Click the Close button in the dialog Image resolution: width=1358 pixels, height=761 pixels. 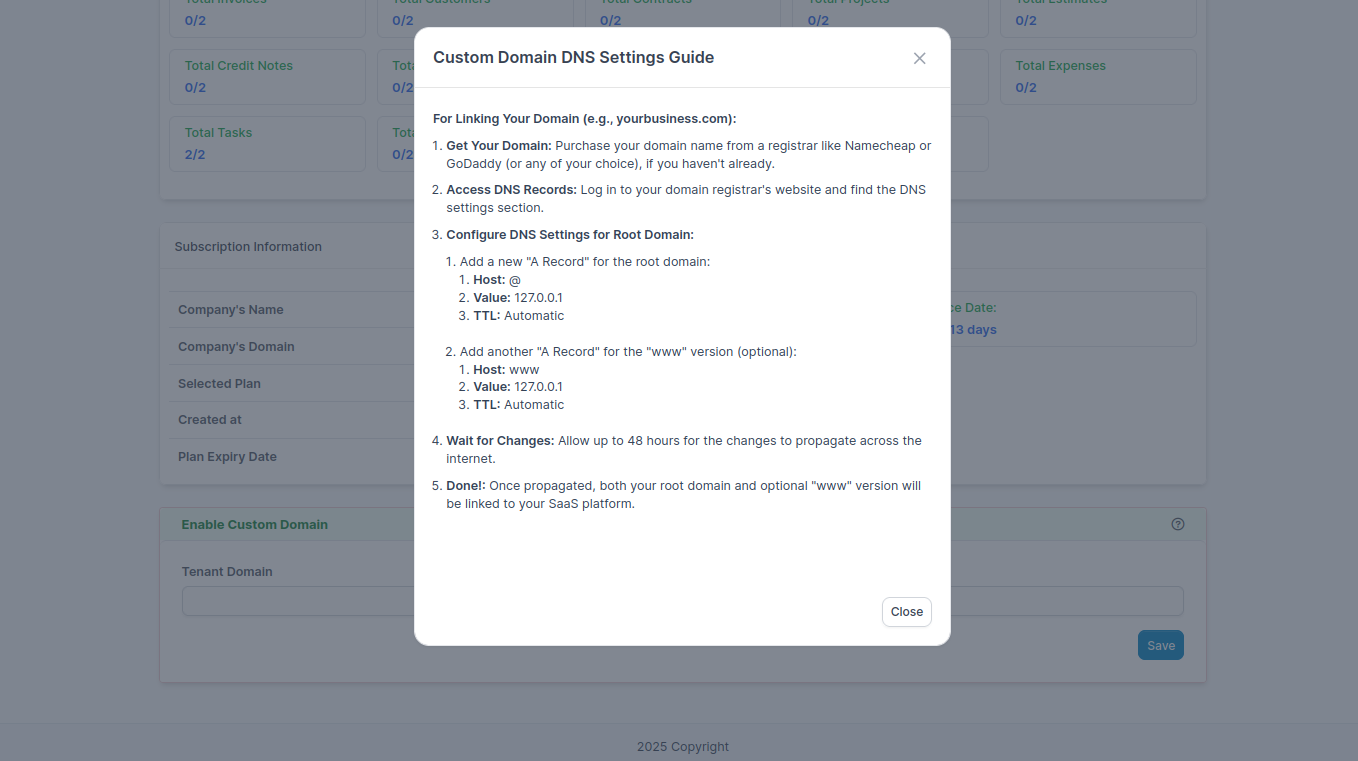click(906, 611)
